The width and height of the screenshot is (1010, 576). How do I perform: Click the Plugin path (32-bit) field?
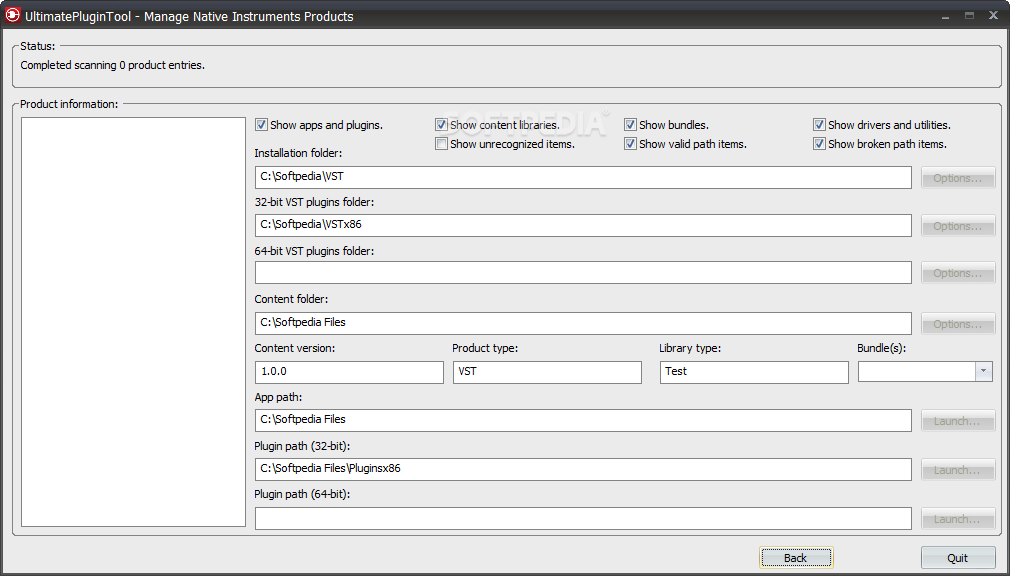click(583, 470)
